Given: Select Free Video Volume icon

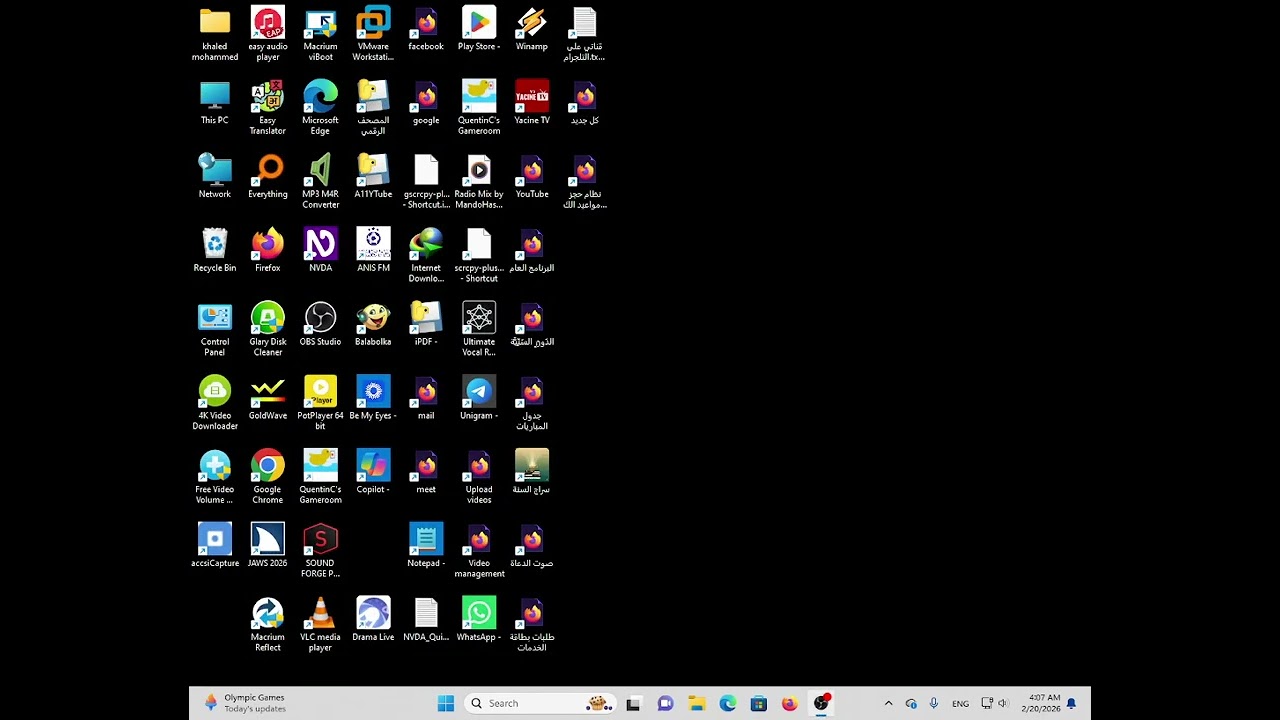Looking at the screenshot, I should 215,477.
